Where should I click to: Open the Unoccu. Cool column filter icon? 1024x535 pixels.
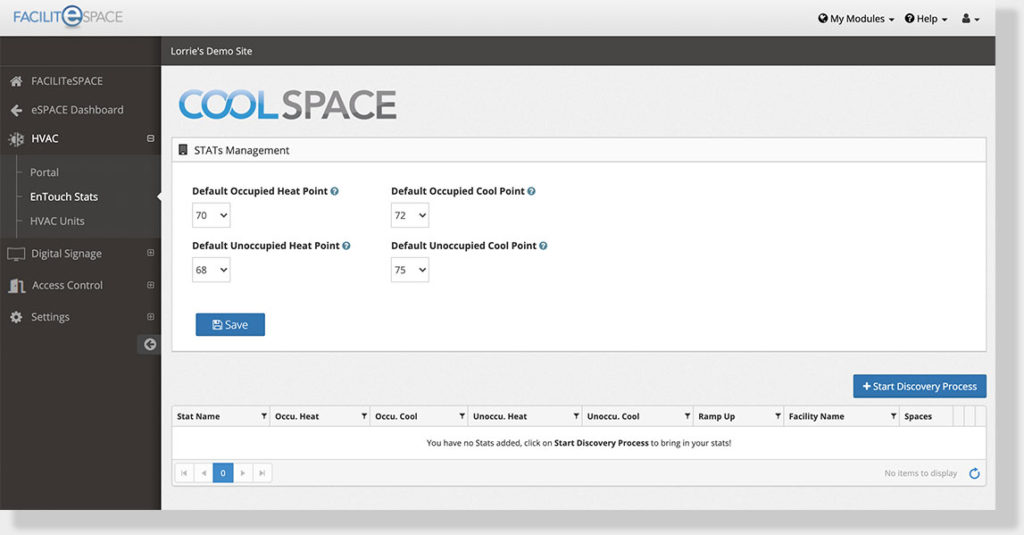(687, 416)
